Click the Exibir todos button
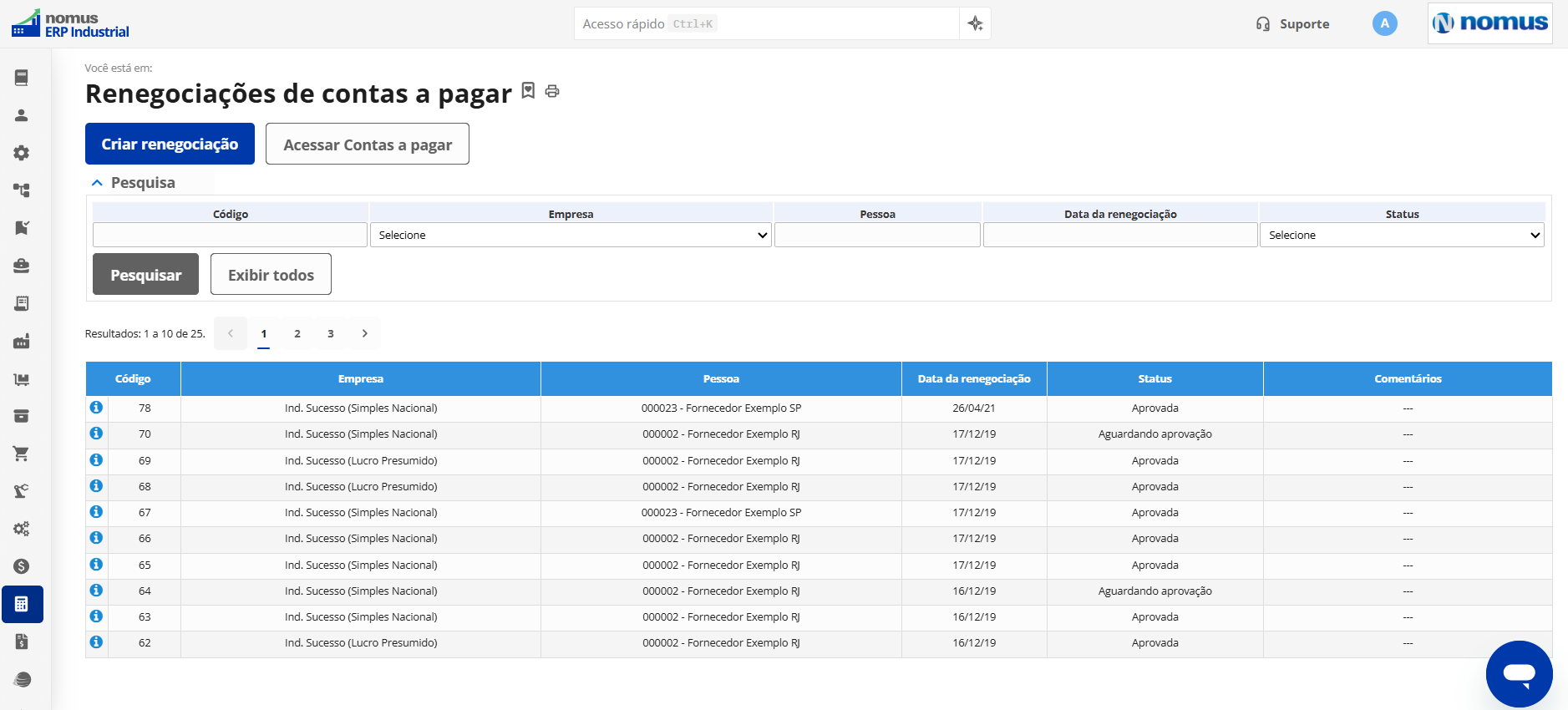 (x=271, y=274)
